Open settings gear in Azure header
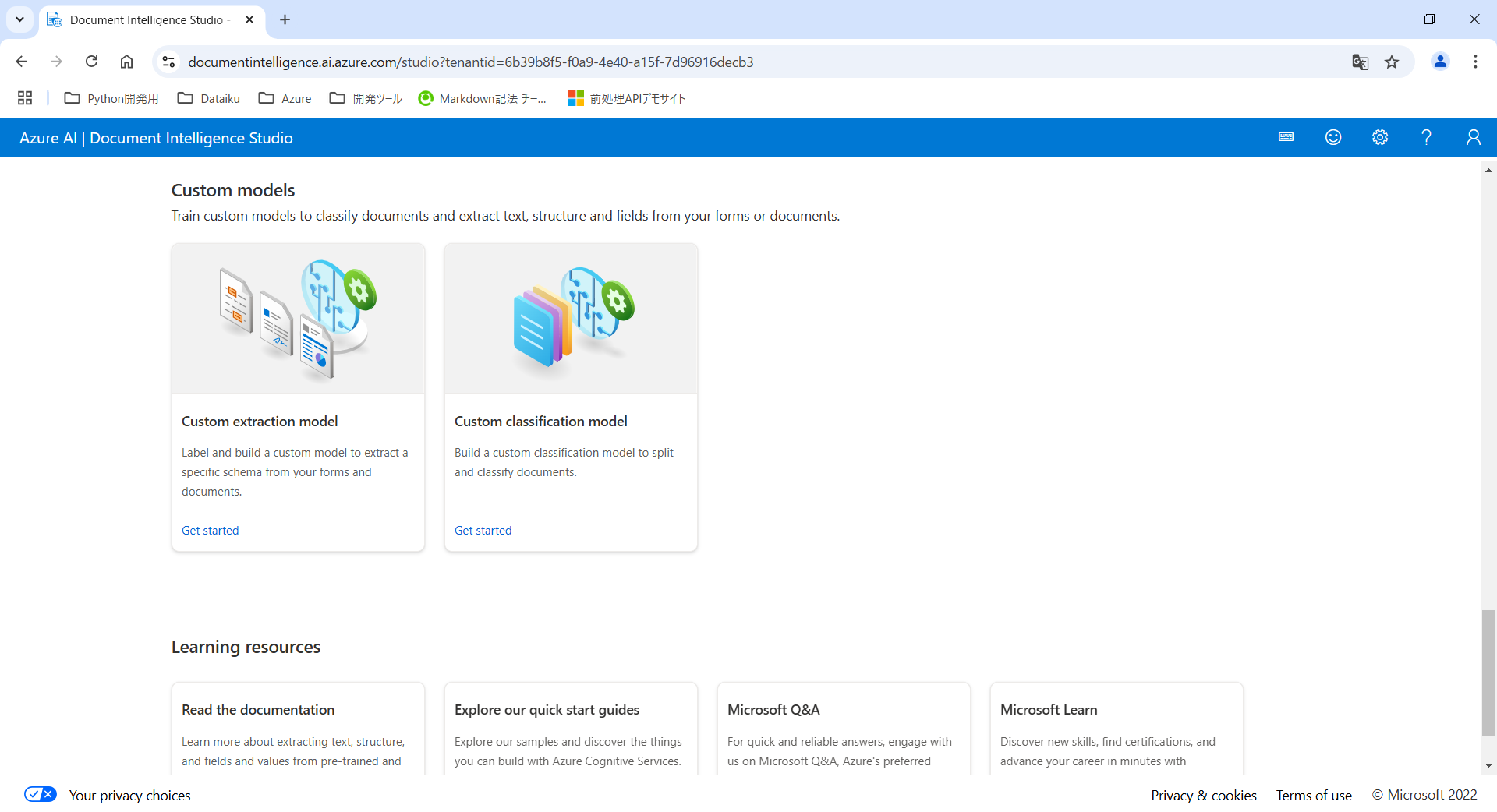Image resolution: width=1497 pixels, height=812 pixels. (x=1380, y=137)
